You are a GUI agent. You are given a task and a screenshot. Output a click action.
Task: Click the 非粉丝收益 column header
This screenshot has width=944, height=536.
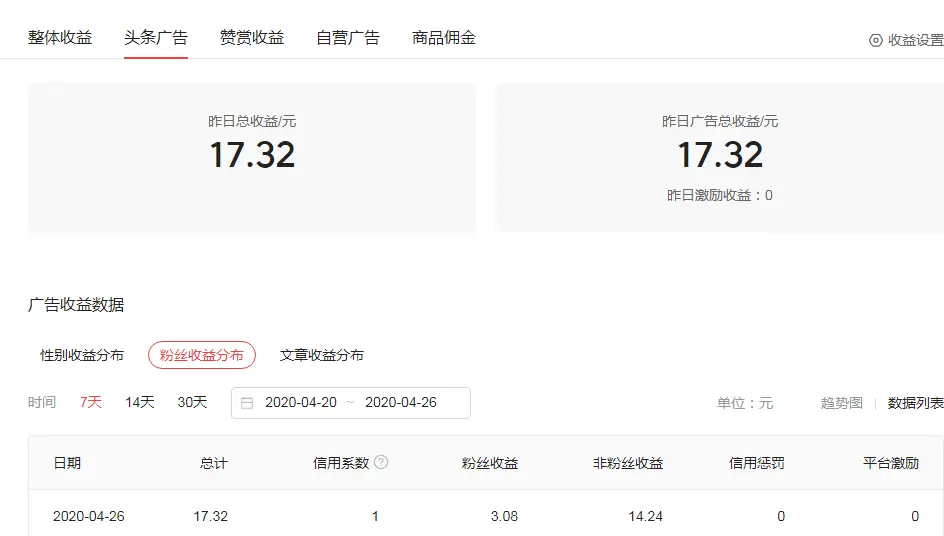pos(628,463)
